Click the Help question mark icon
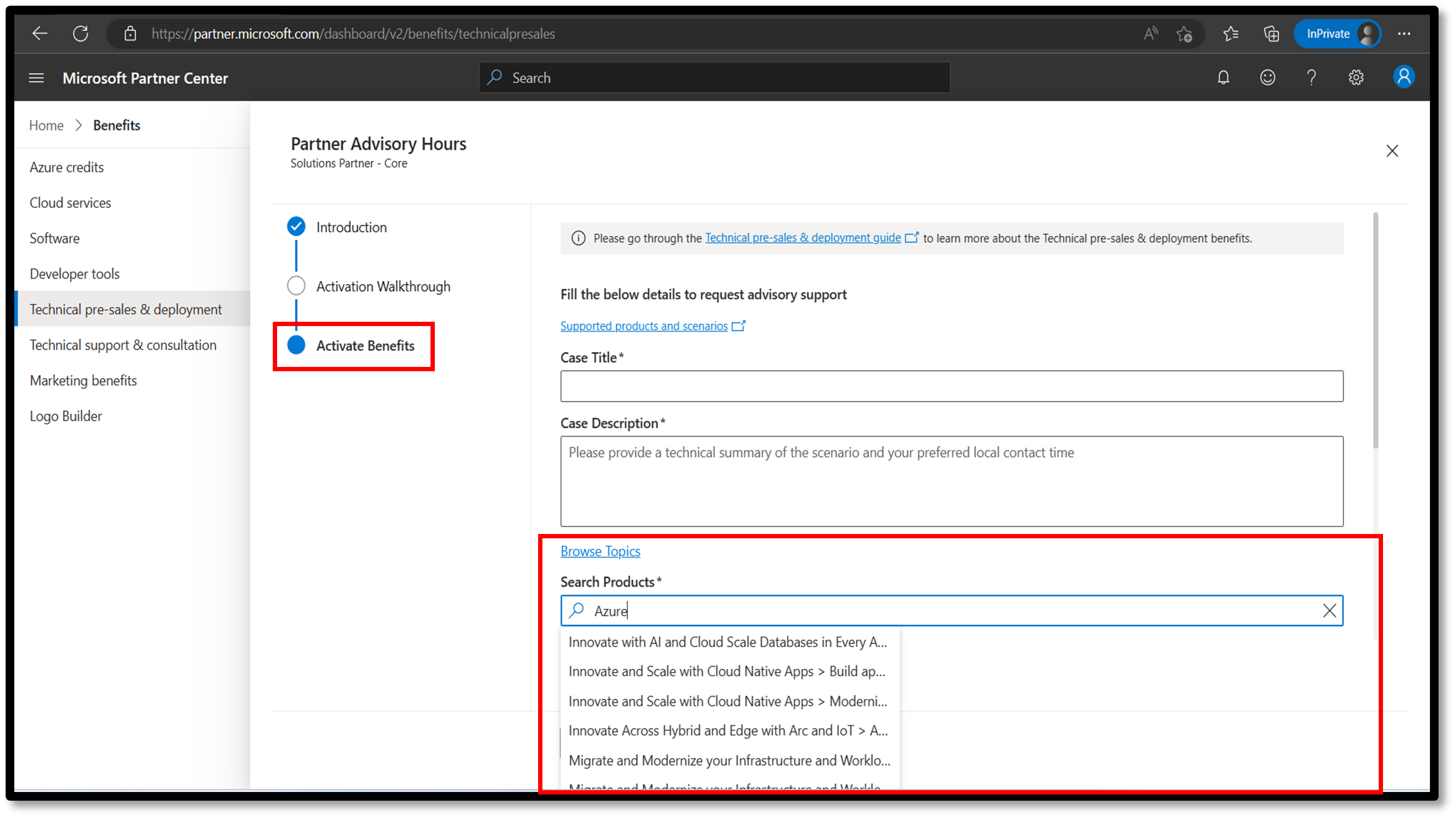The width and height of the screenshot is (1456, 818). 1311,78
